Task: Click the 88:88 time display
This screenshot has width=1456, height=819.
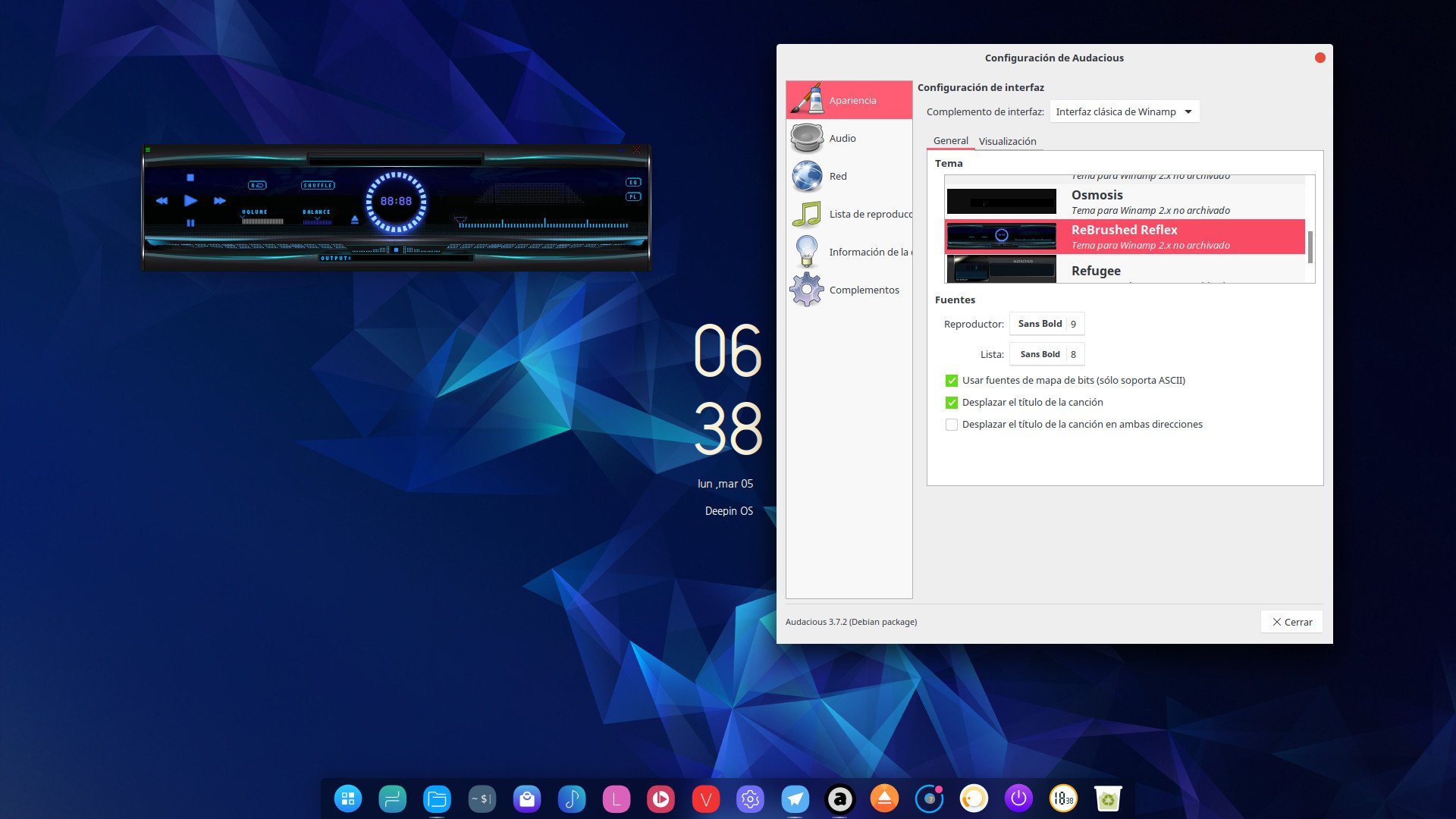Action: pyautogui.click(x=396, y=202)
